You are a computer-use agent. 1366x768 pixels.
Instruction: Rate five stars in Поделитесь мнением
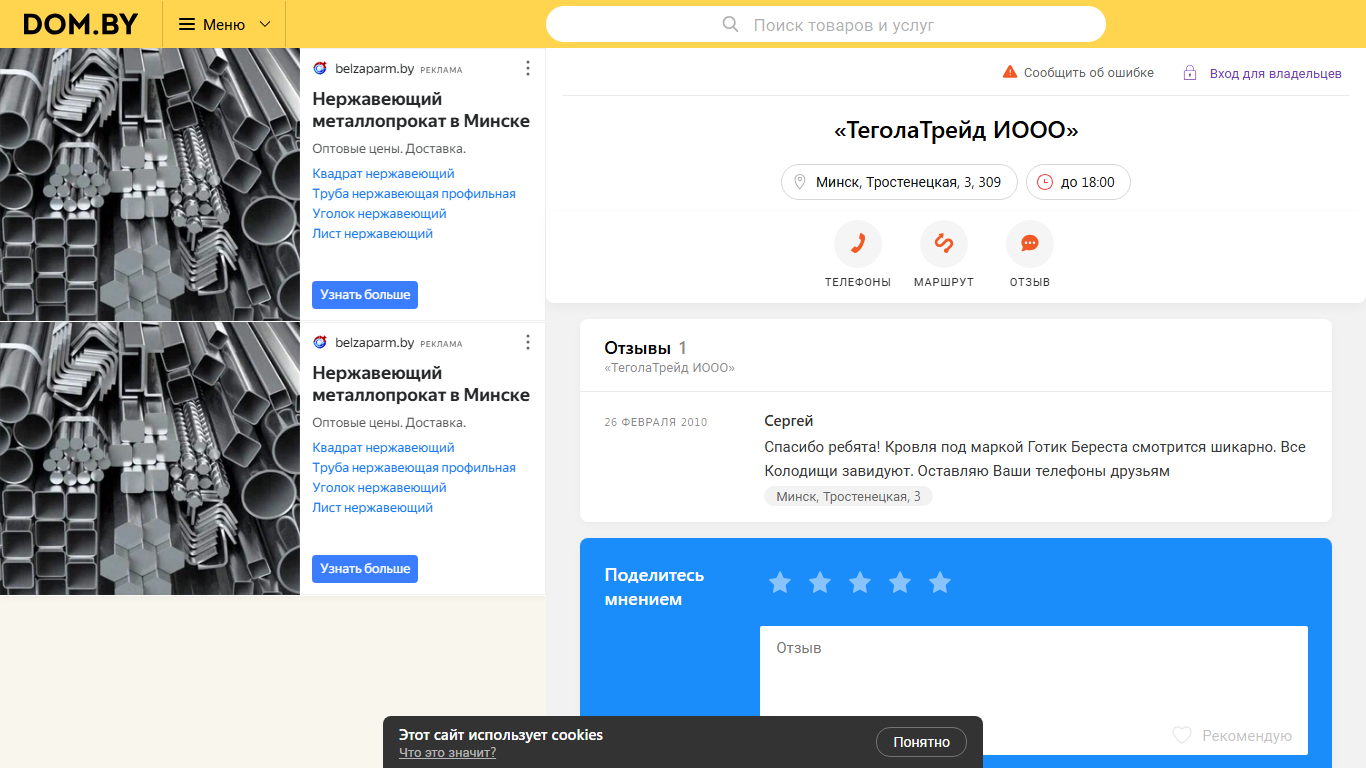coord(940,582)
